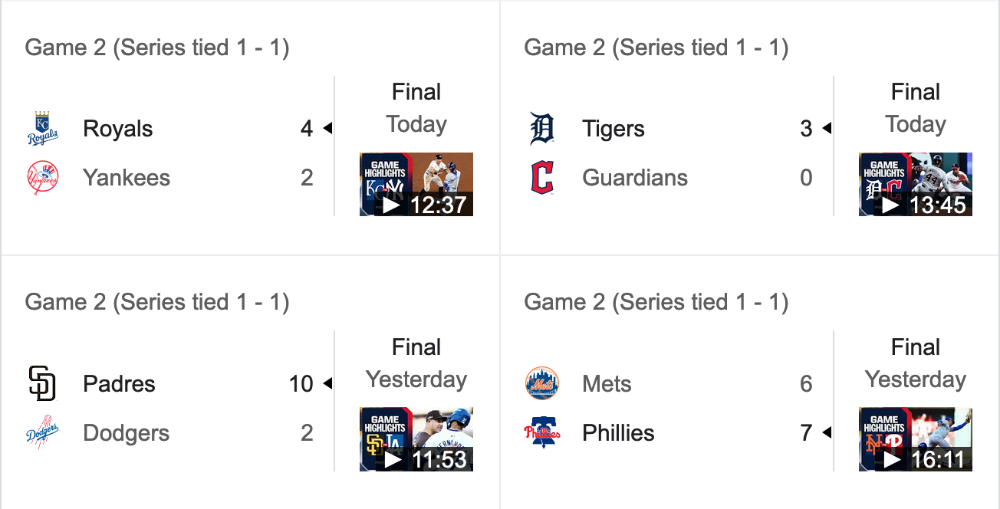1000x509 pixels.
Task: Click the Philadelphia Phillies logo
Action: pos(542,432)
